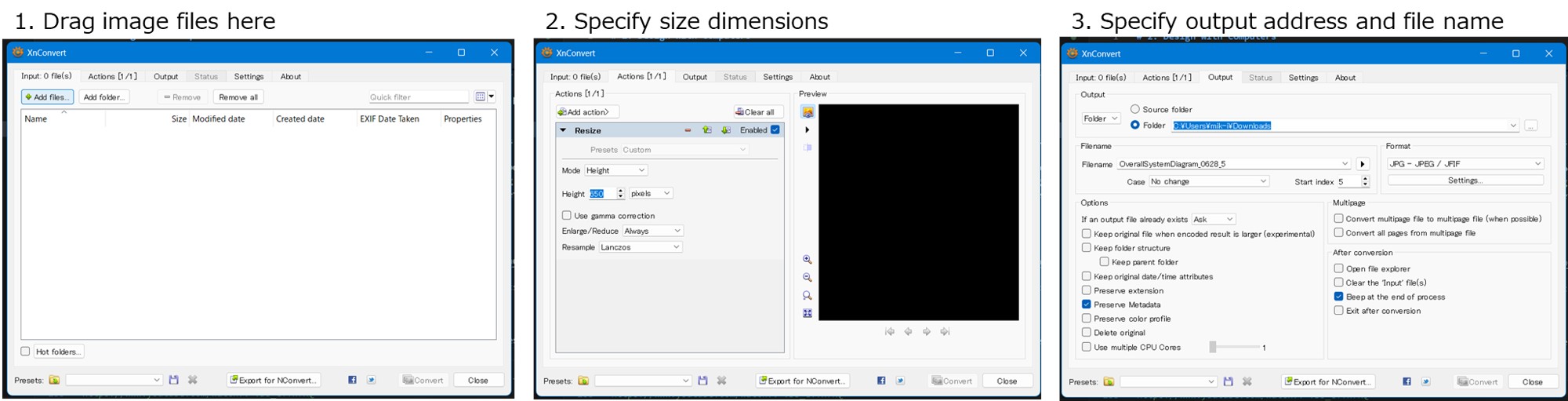Image resolution: width=1568 pixels, height=401 pixels.
Task: Open Presets dropdown in the Input window
Action: (114, 380)
